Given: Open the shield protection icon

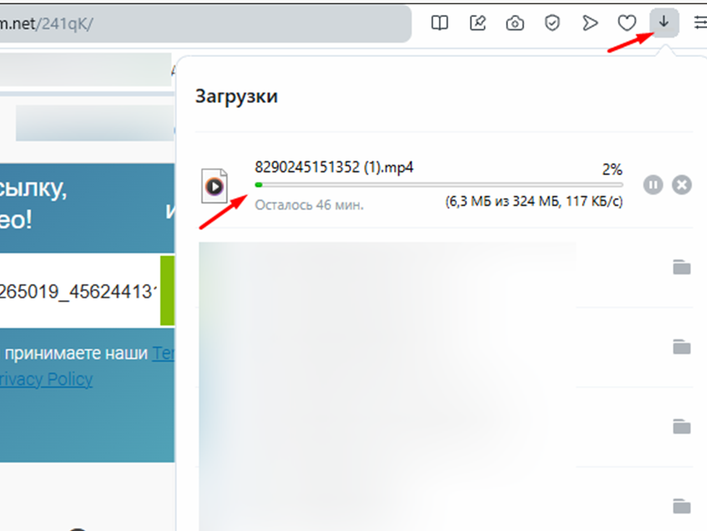Looking at the screenshot, I should pyautogui.click(x=552, y=23).
